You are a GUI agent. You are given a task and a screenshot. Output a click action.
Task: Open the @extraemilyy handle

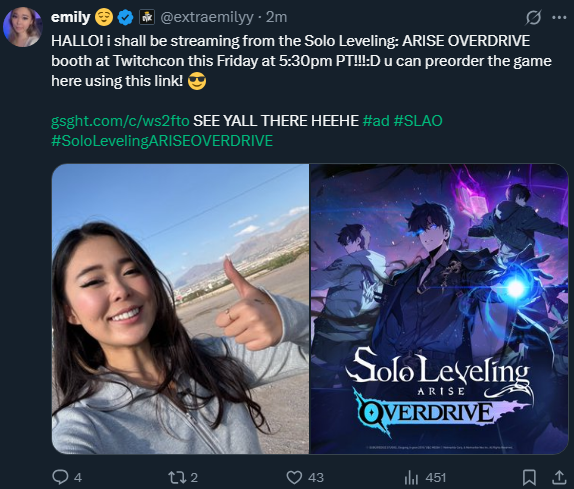tap(207, 17)
